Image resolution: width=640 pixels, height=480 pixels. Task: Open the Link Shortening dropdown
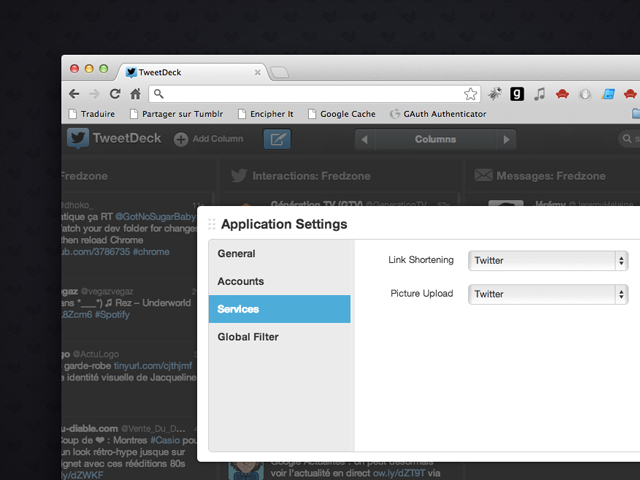coord(548,260)
